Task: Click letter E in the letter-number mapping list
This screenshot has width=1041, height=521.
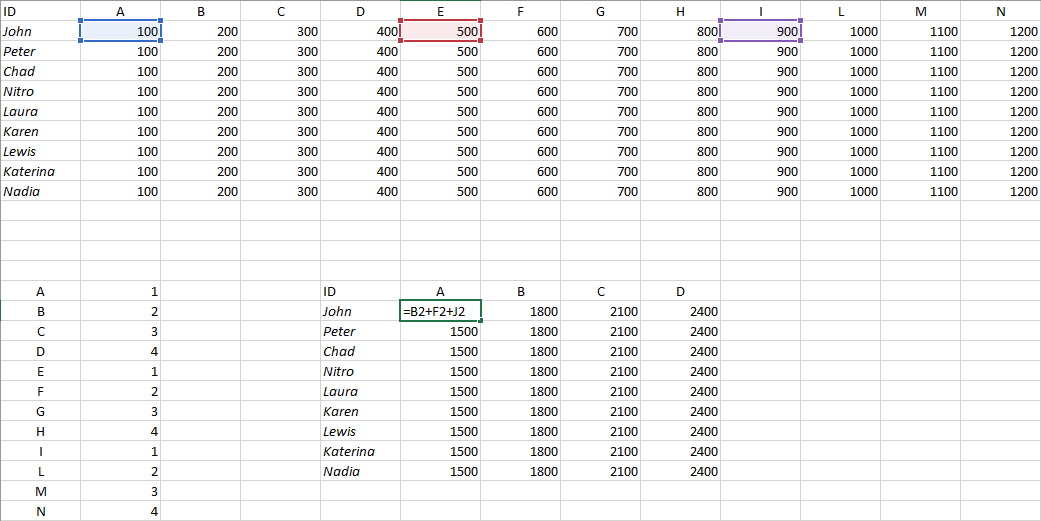Action: tap(40, 371)
